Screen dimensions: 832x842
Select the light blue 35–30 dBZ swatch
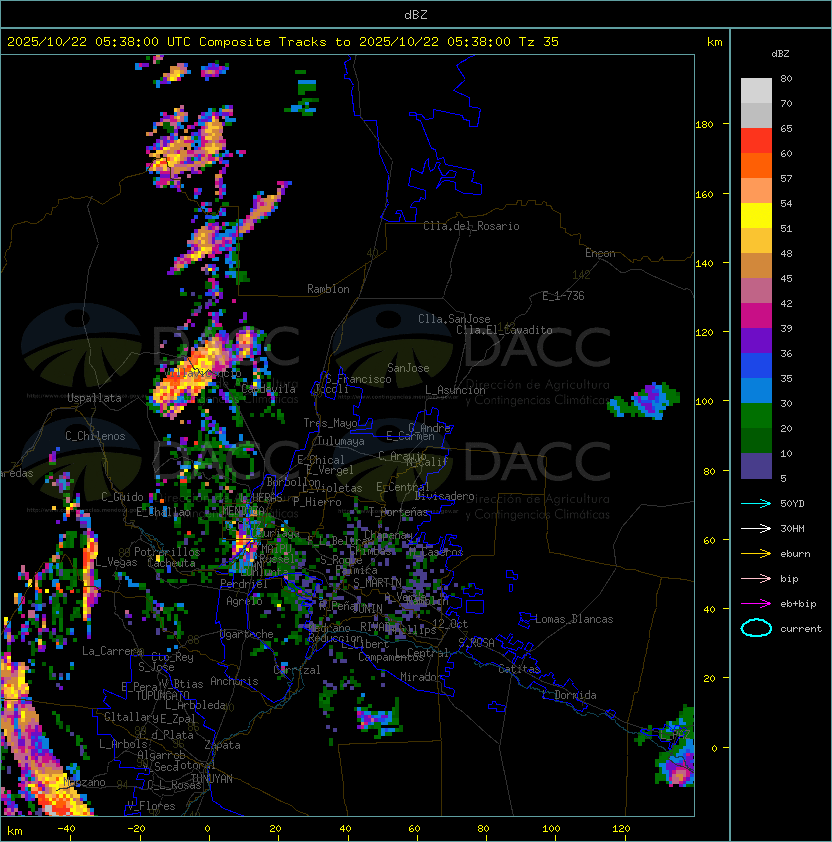coord(756,390)
